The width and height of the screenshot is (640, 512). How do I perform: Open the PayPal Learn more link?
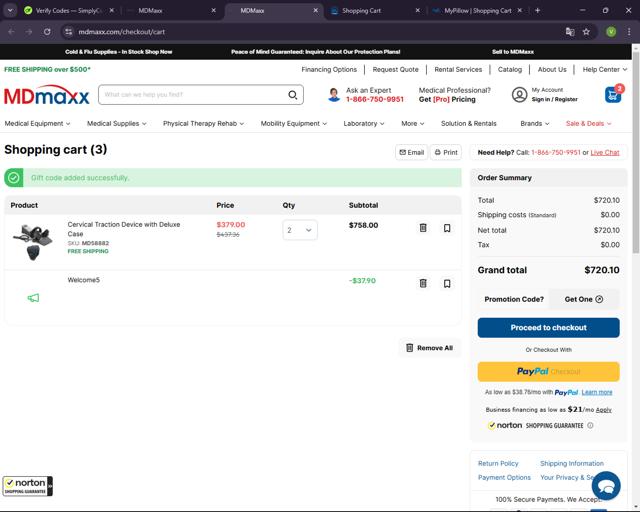597,392
